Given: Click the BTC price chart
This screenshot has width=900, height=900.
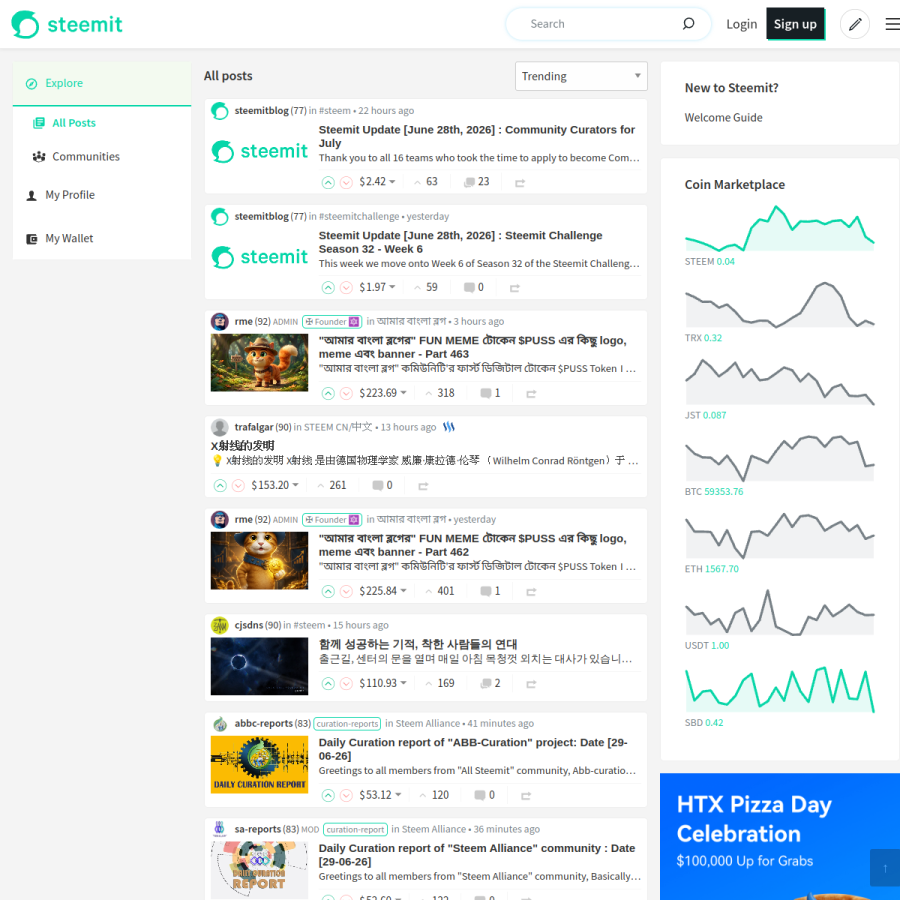Looking at the screenshot, I should pyautogui.click(x=779, y=458).
